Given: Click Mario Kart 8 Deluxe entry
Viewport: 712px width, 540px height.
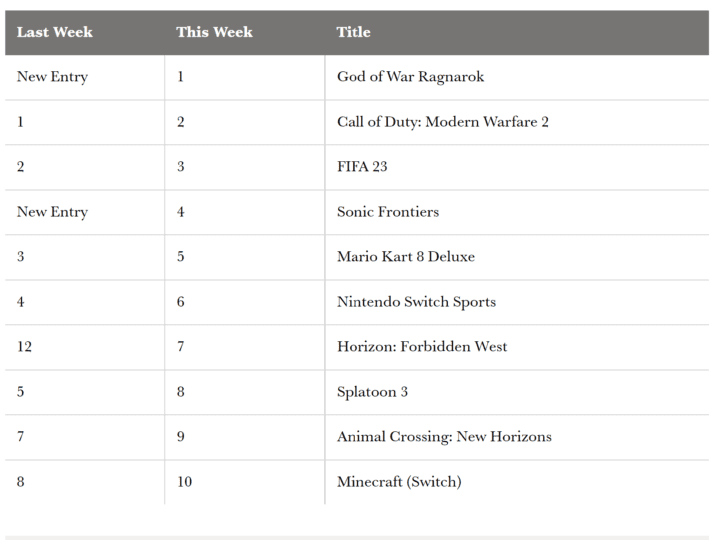Looking at the screenshot, I should [x=406, y=257].
